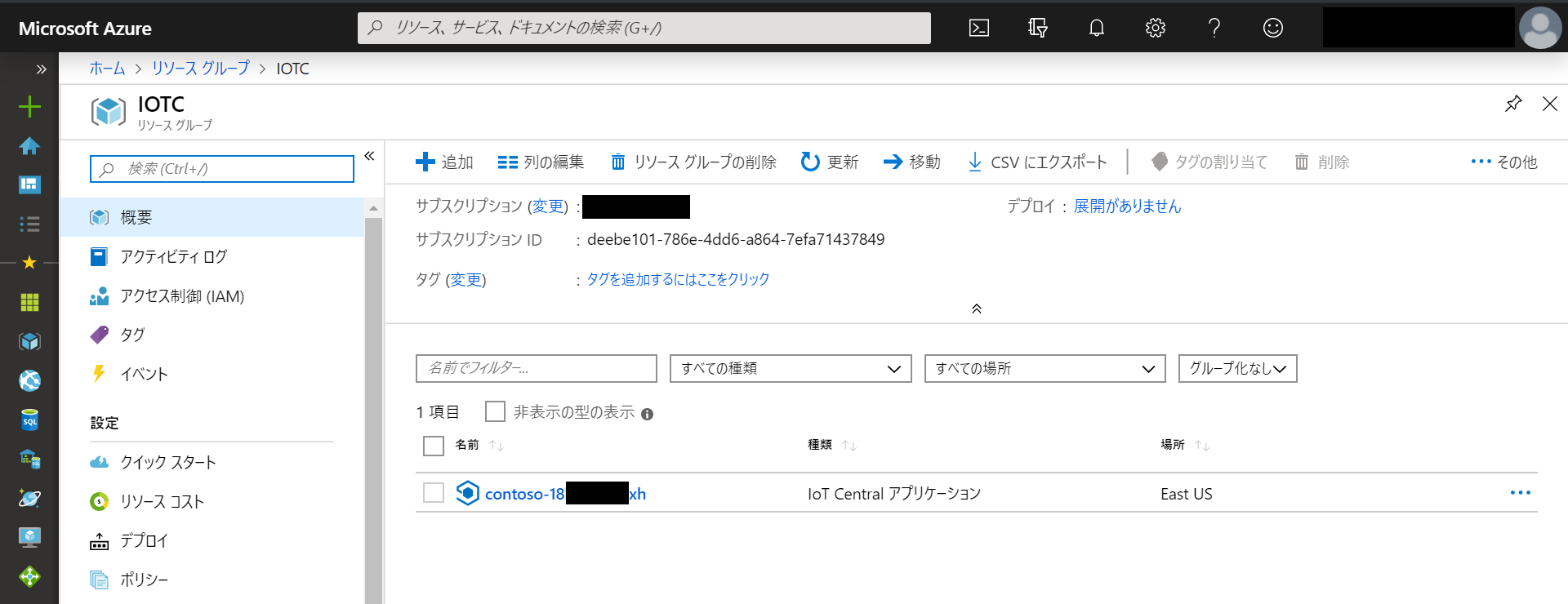Focus the 検索 (Ctrl+/) menu search box

pyautogui.click(x=221, y=169)
